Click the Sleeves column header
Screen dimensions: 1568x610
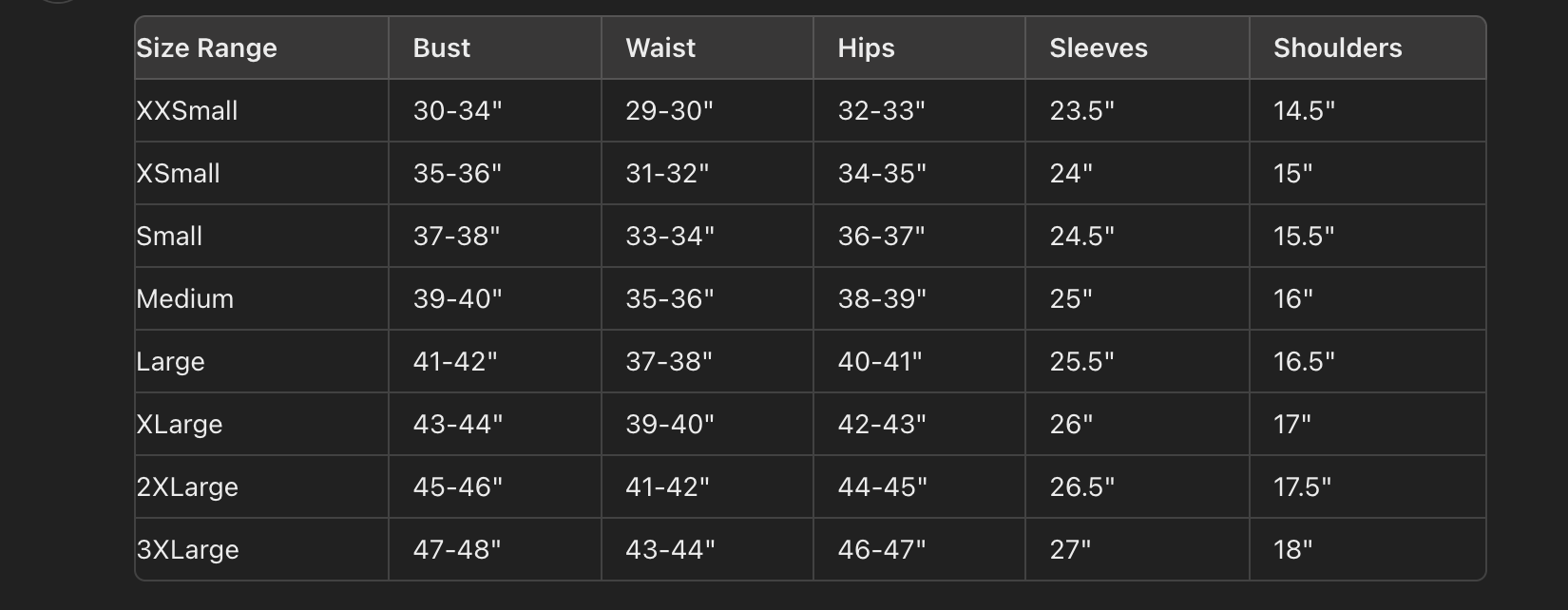click(x=1099, y=48)
